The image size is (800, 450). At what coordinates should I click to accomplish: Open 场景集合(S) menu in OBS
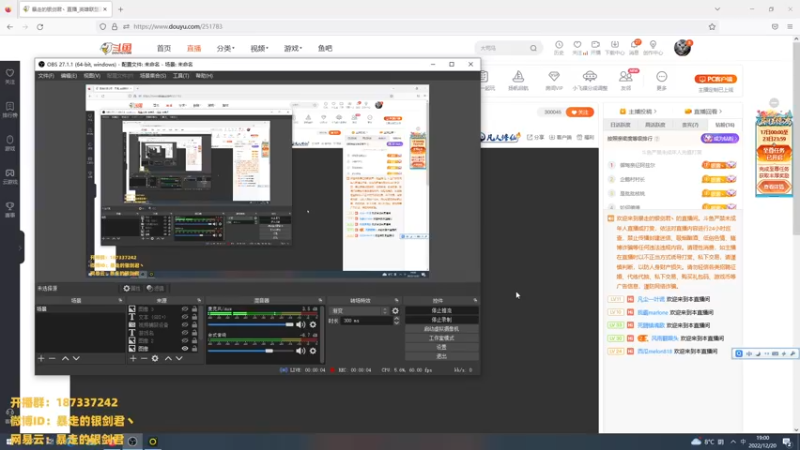(x=153, y=76)
